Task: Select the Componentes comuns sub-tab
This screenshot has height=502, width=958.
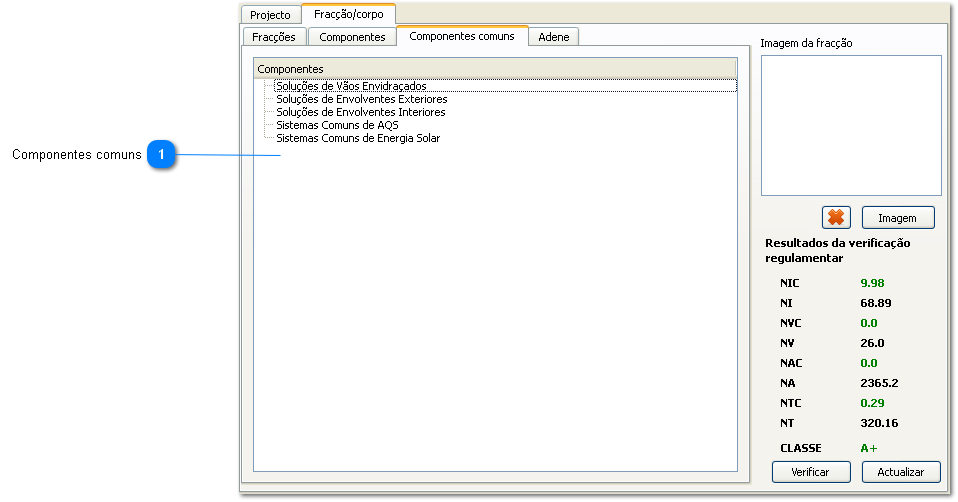Action: (462, 36)
